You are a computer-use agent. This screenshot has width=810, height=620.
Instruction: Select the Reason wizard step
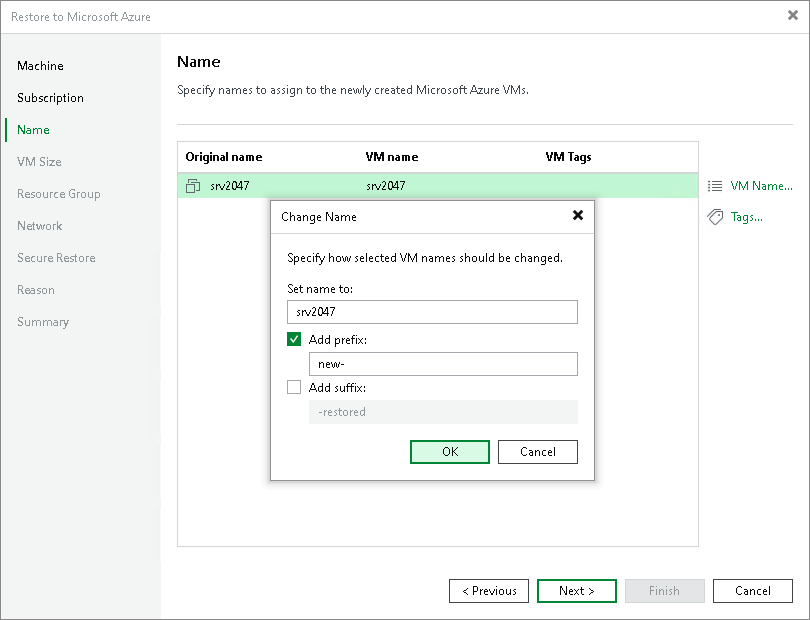36,290
